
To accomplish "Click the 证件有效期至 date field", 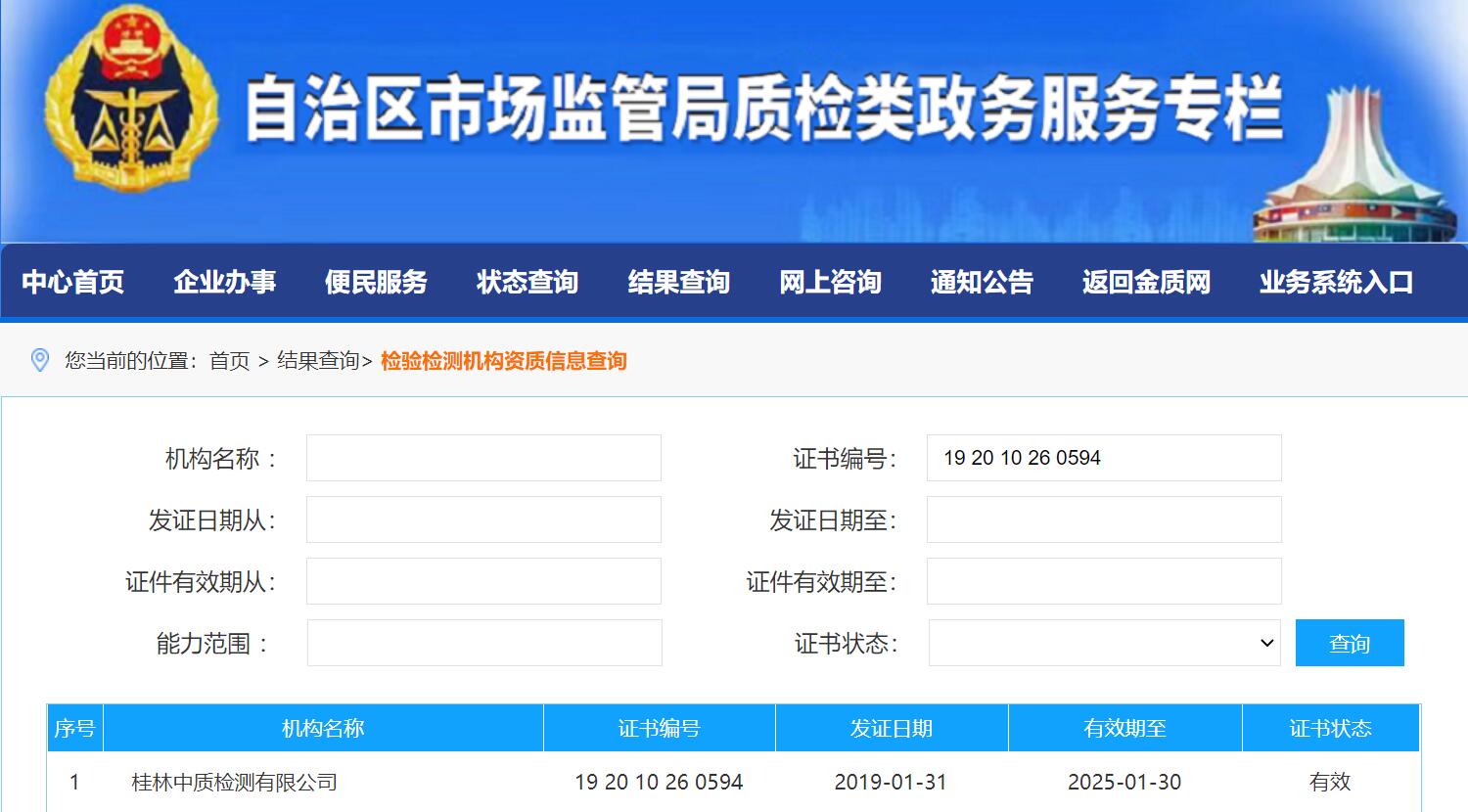I will (x=1104, y=581).
